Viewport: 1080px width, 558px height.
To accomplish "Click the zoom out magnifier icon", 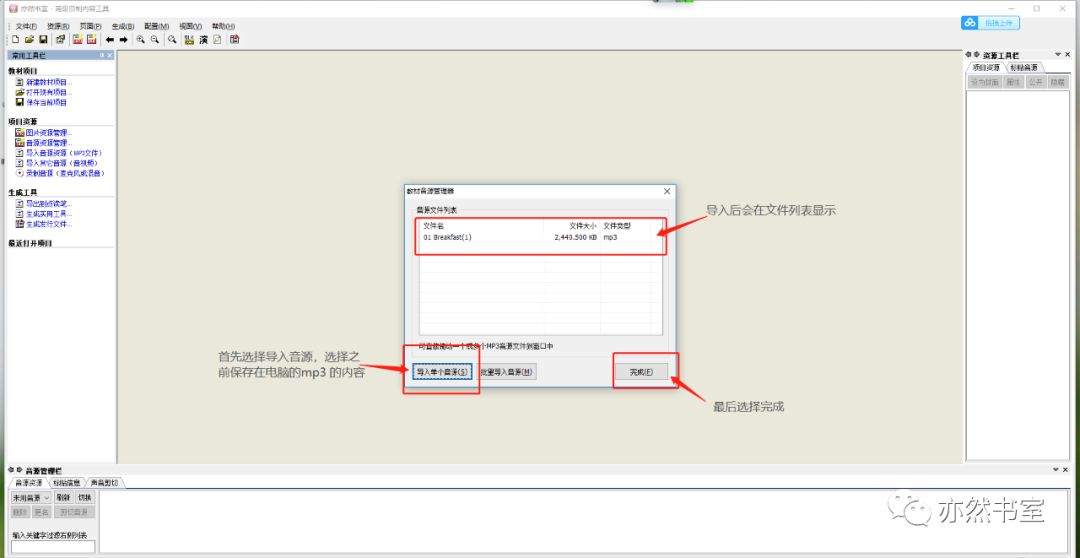I will coord(155,39).
